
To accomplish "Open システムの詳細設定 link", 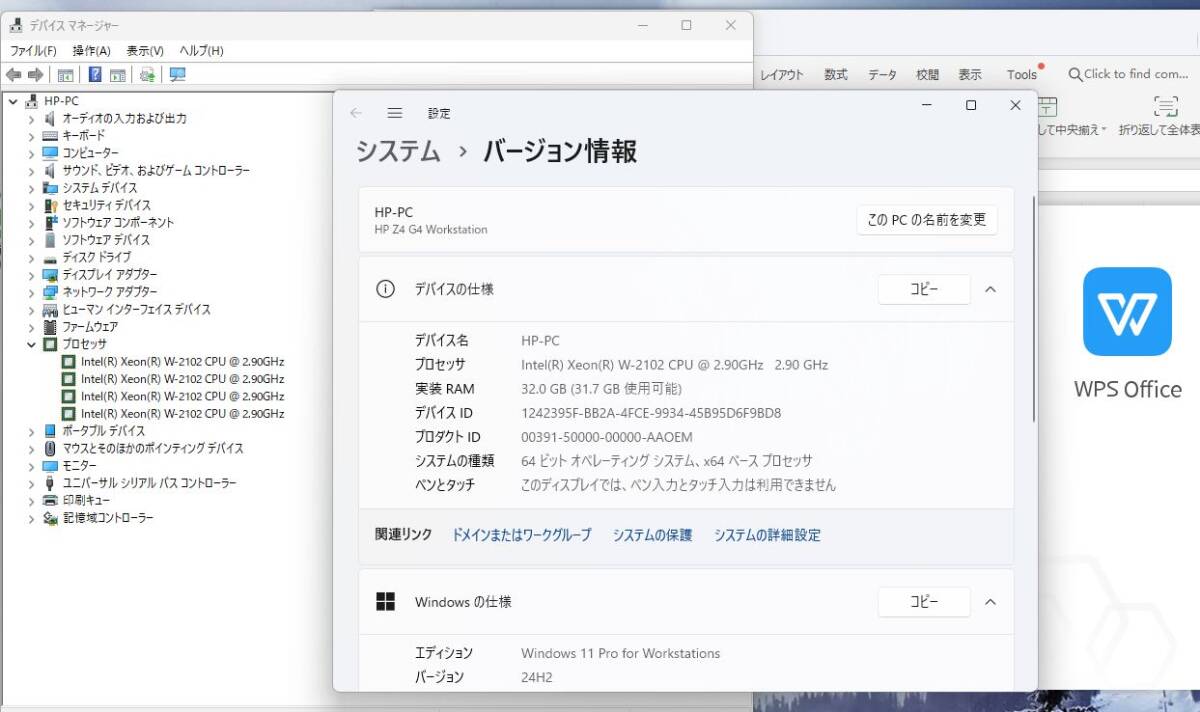I will click(767, 535).
